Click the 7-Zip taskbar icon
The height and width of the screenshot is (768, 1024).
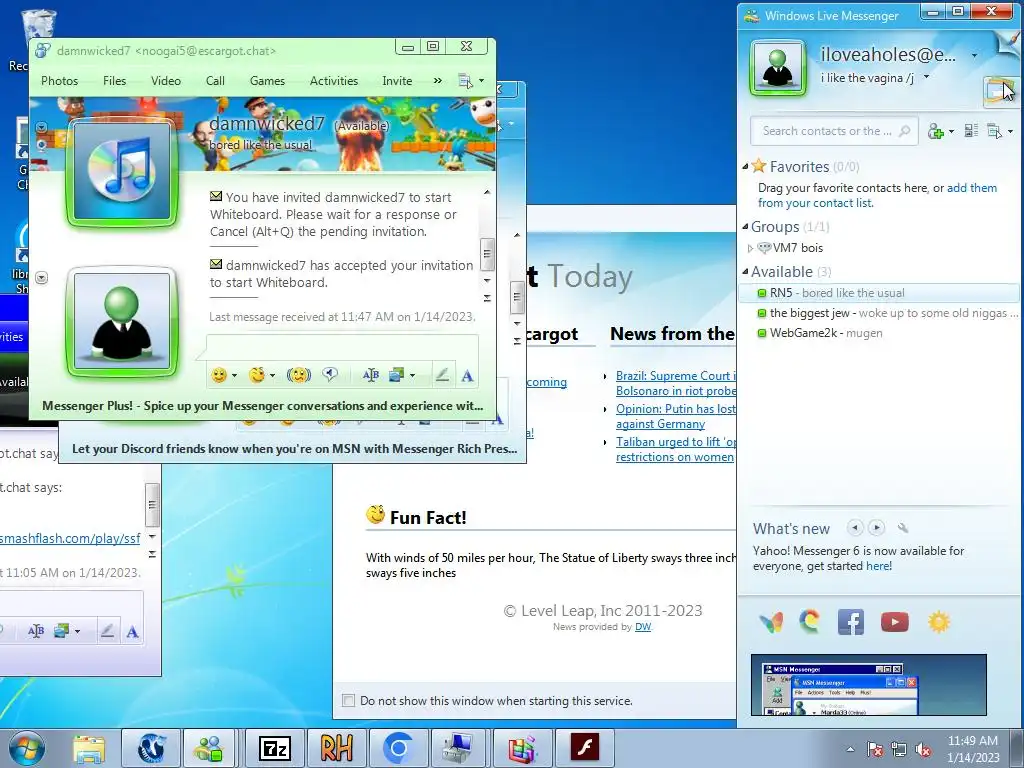coord(274,748)
